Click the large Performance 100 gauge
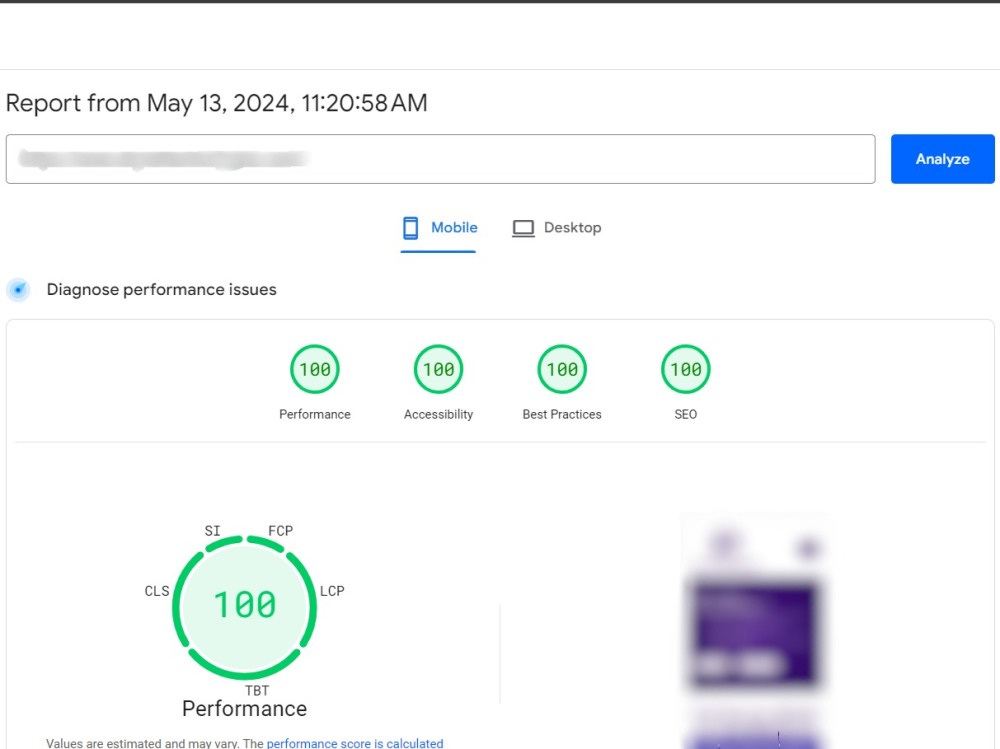Screen dimensions: 1000x749 click(x=244, y=606)
